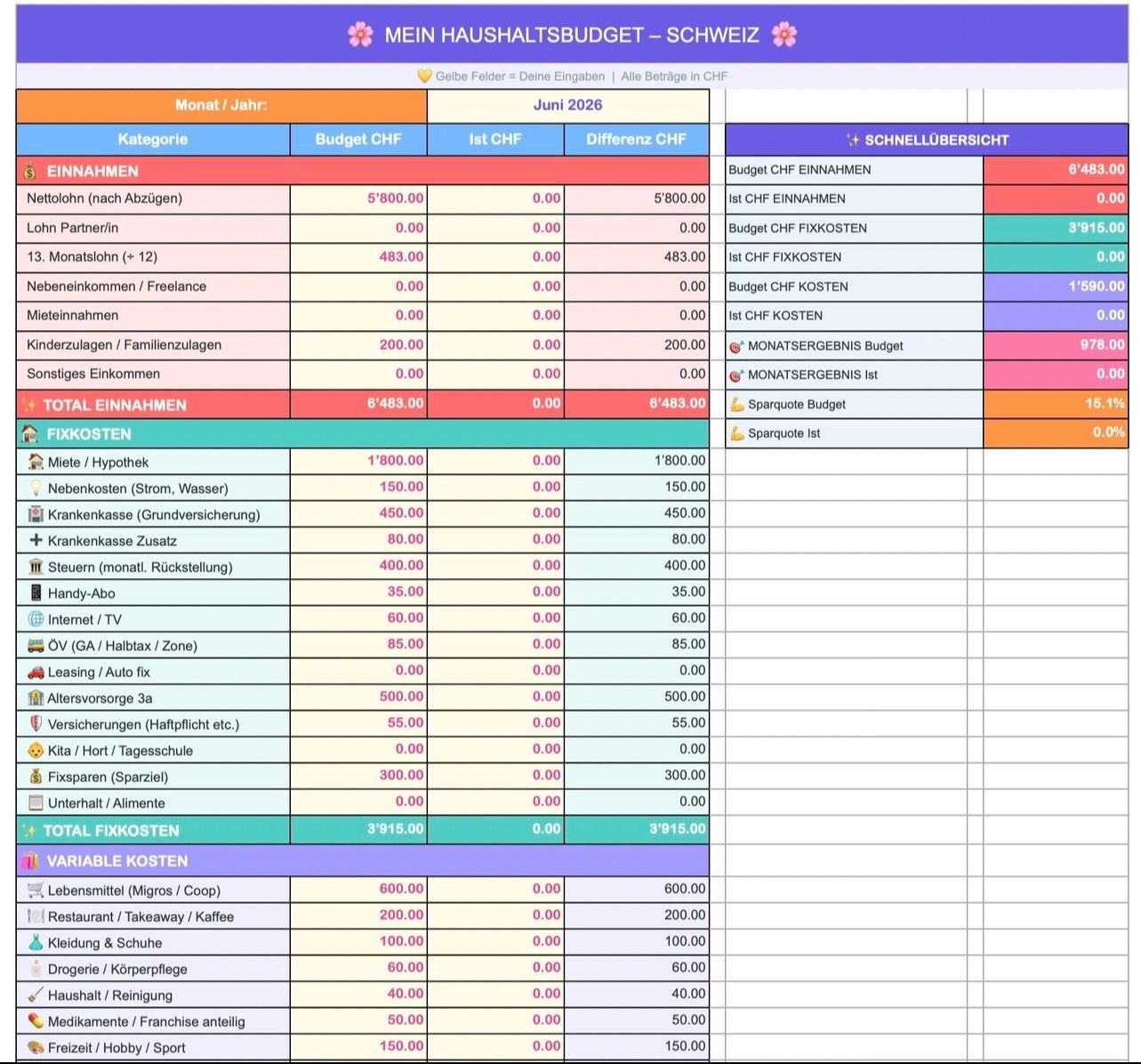The height and width of the screenshot is (1064, 1141).
Task: Click the Ist CHF KOSTEN label
Action: (775, 315)
